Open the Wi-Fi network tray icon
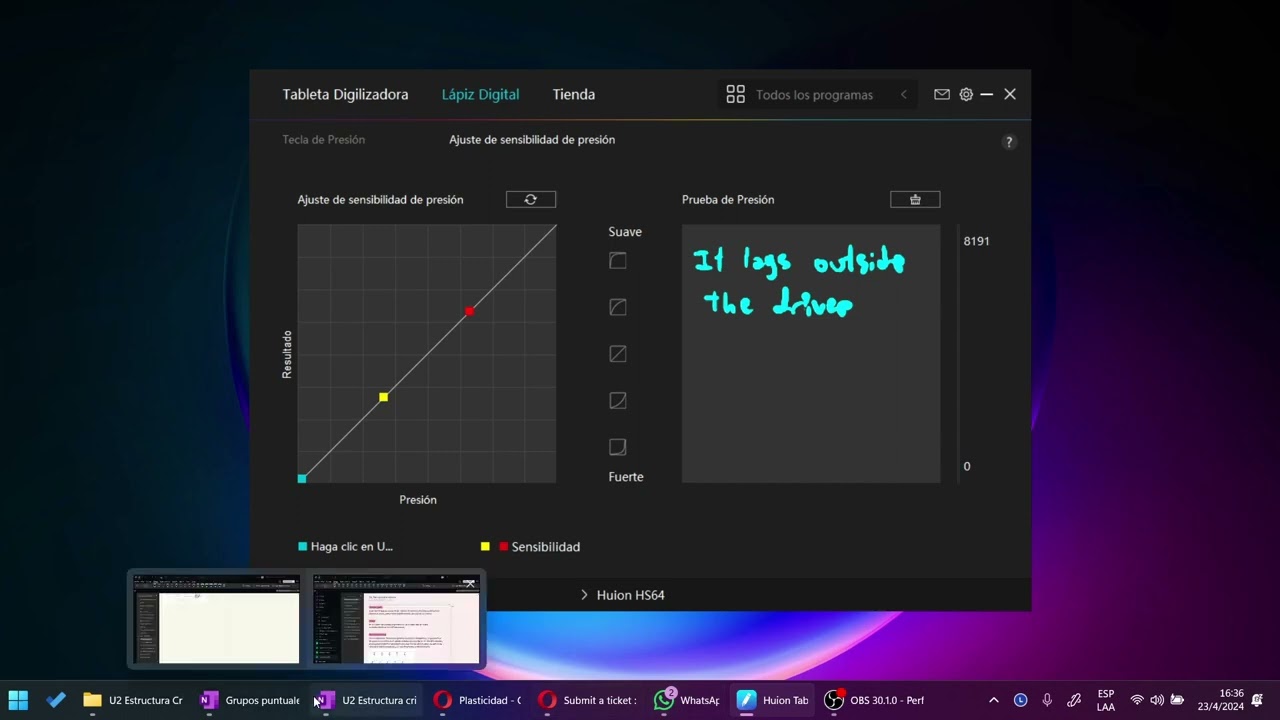Image resolution: width=1280 pixels, height=720 pixels. click(1137, 700)
